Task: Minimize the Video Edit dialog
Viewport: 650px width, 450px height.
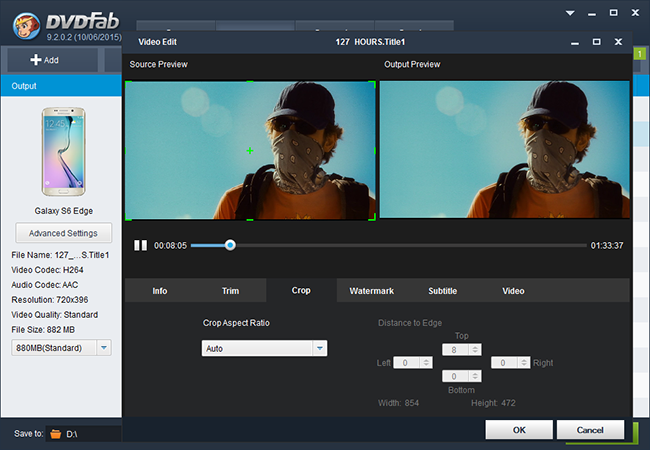Action: coord(575,42)
